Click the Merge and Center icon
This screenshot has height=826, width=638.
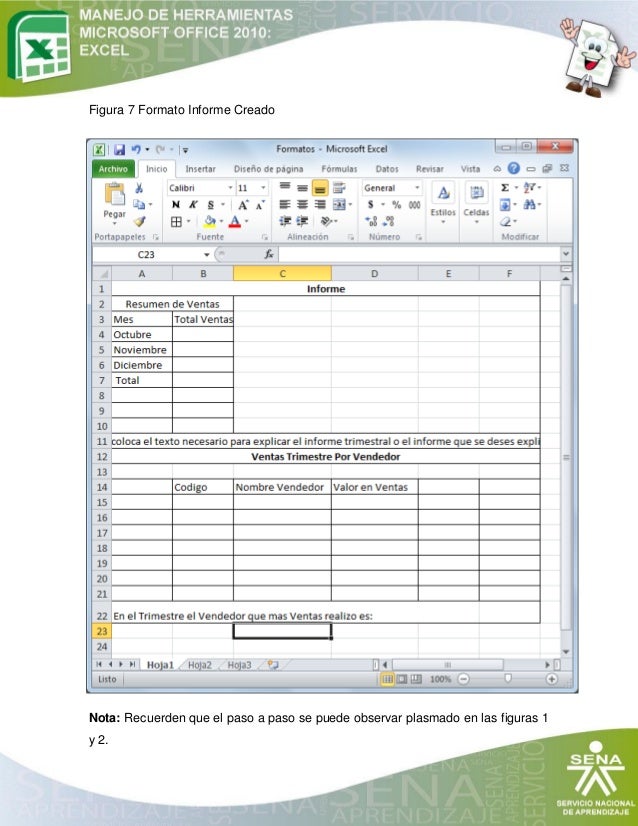339,205
